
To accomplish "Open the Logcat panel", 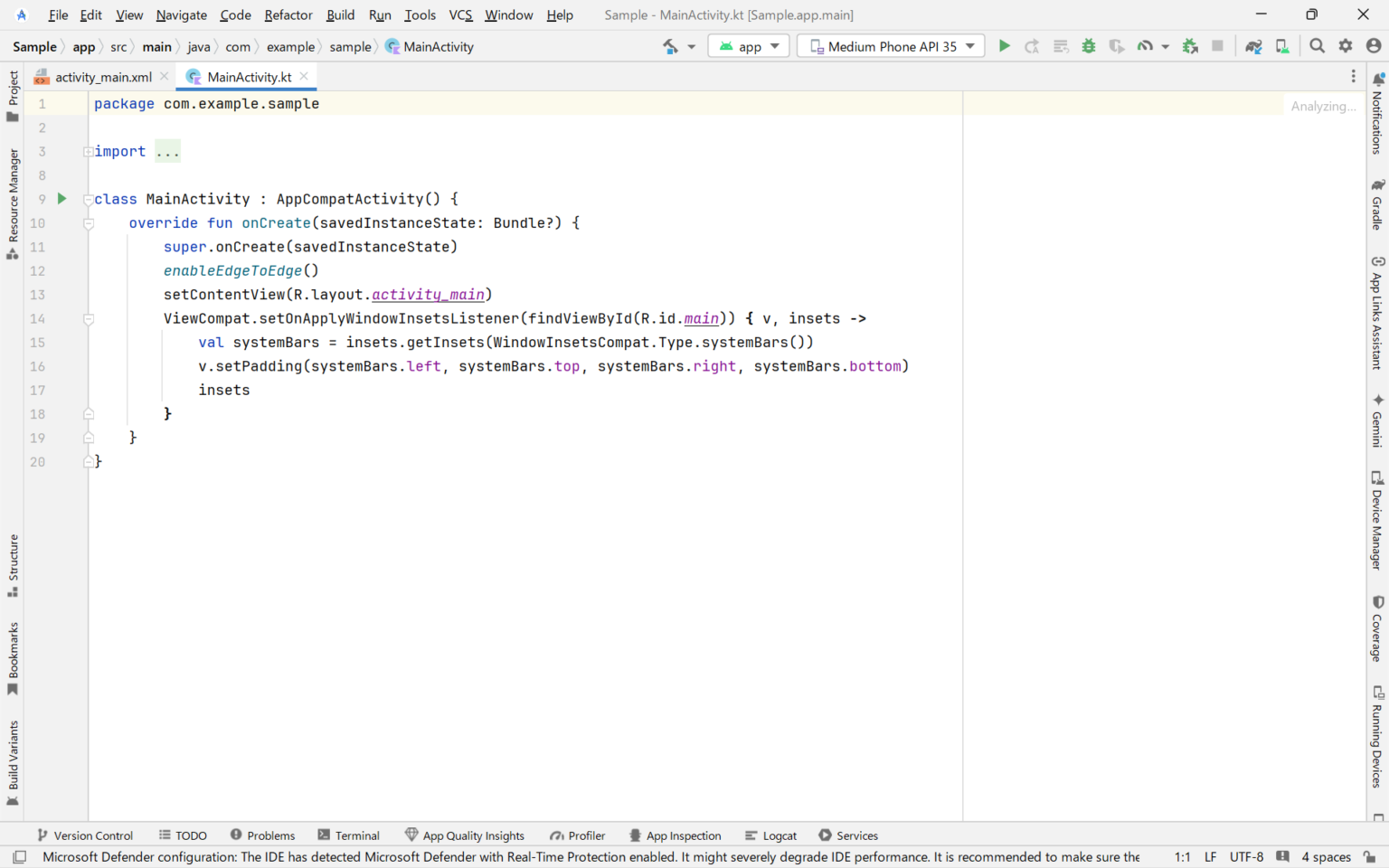I will 770,835.
